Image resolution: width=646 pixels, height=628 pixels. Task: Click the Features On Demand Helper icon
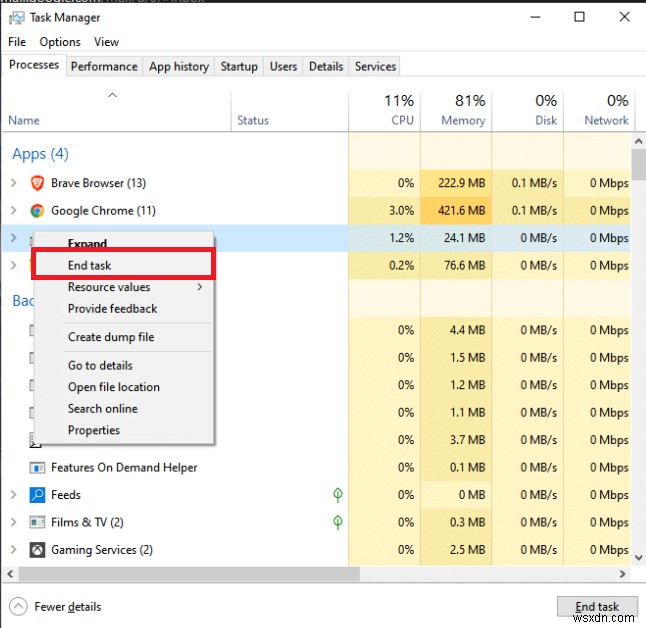37,467
